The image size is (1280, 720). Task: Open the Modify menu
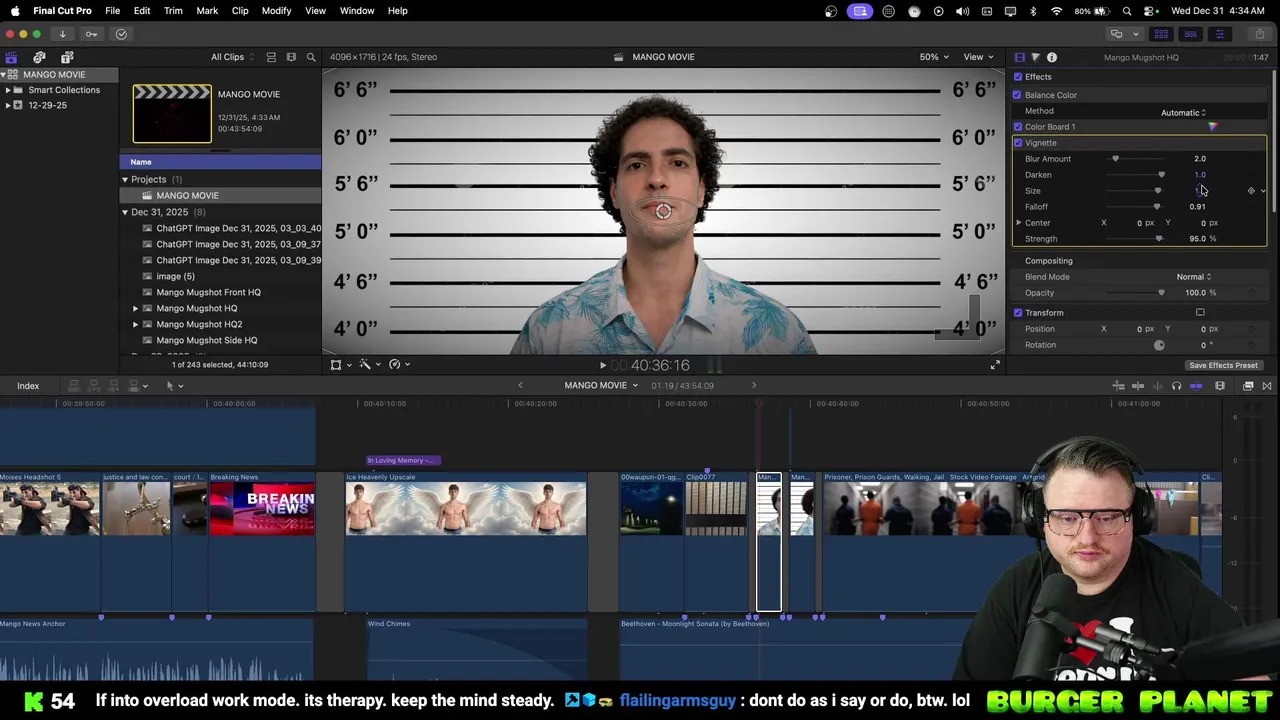pyautogui.click(x=277, y=11)
